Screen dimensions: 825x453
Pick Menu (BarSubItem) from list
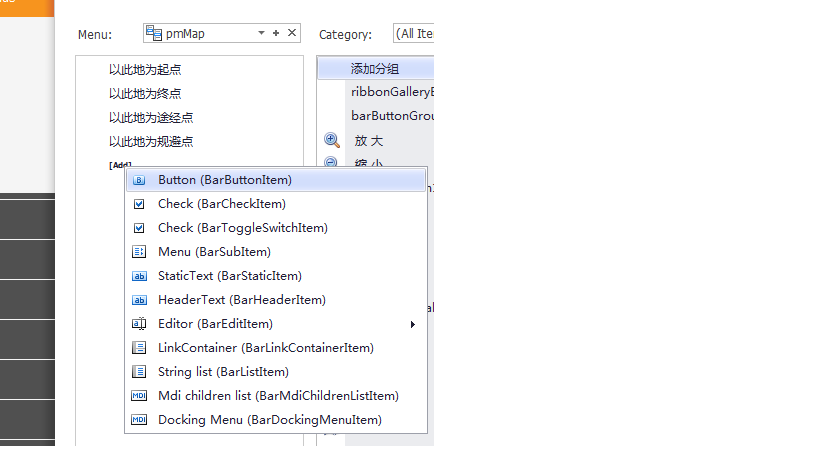coord(276,252)
